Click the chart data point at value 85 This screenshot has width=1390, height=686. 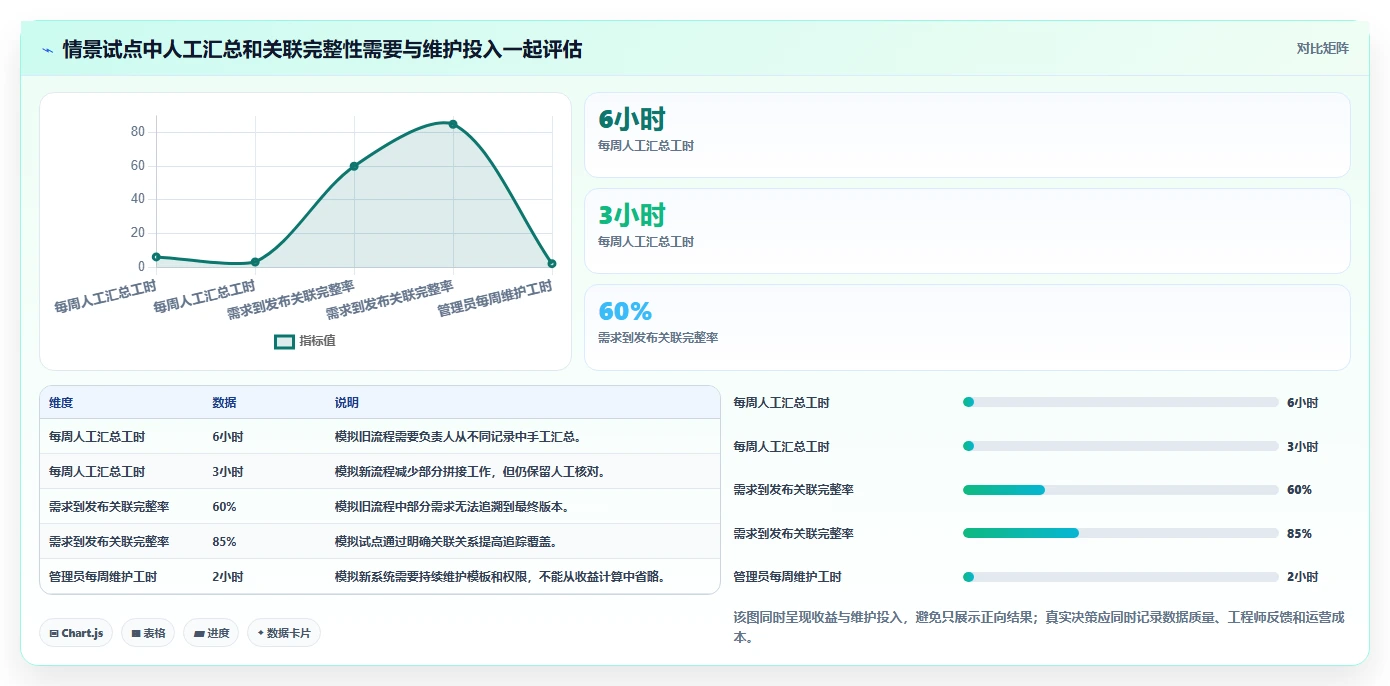[x=453, y=124]
